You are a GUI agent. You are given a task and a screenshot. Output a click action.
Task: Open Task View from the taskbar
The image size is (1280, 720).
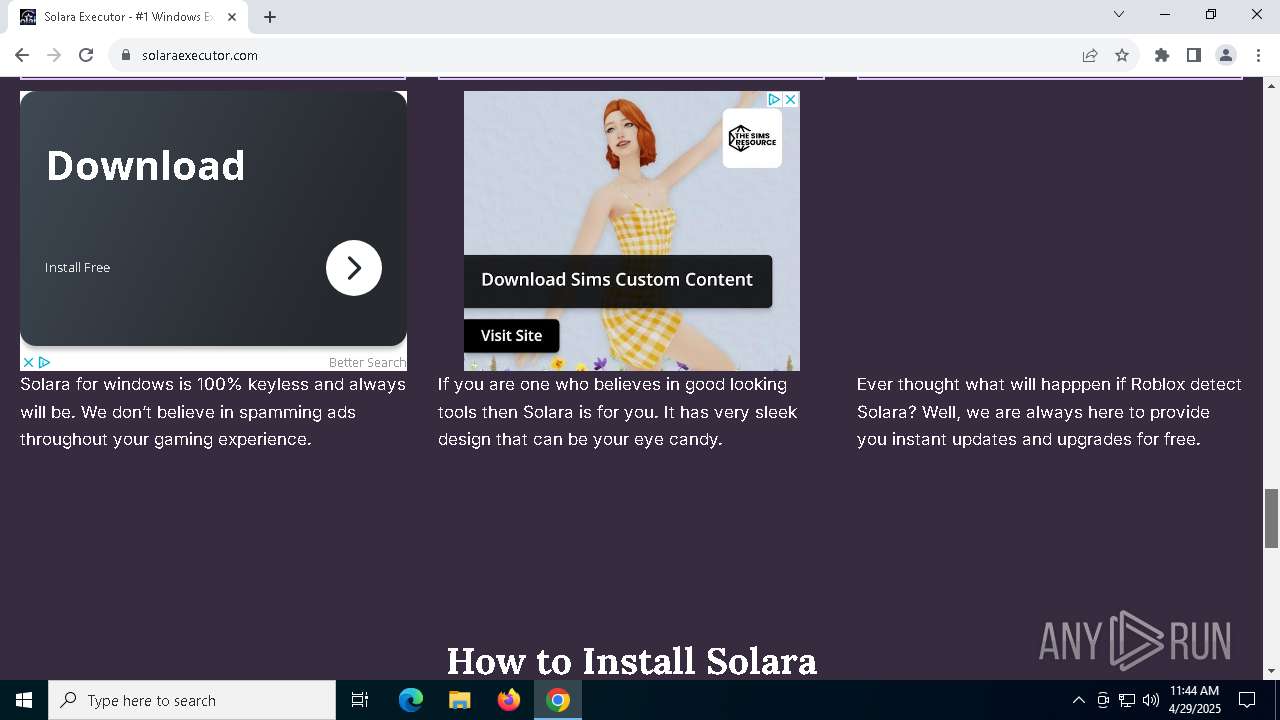360,700
